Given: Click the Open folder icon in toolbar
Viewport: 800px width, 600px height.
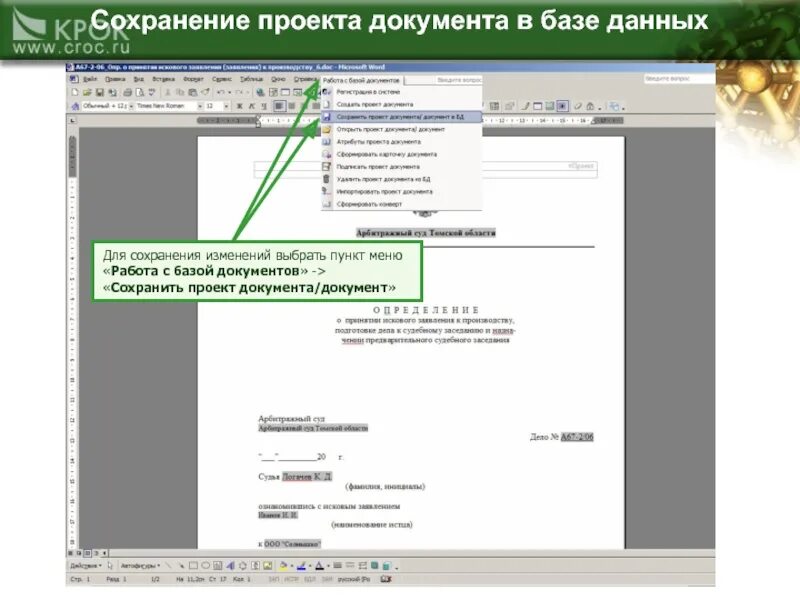Looking at the screenshot, I should click(87, 92).
